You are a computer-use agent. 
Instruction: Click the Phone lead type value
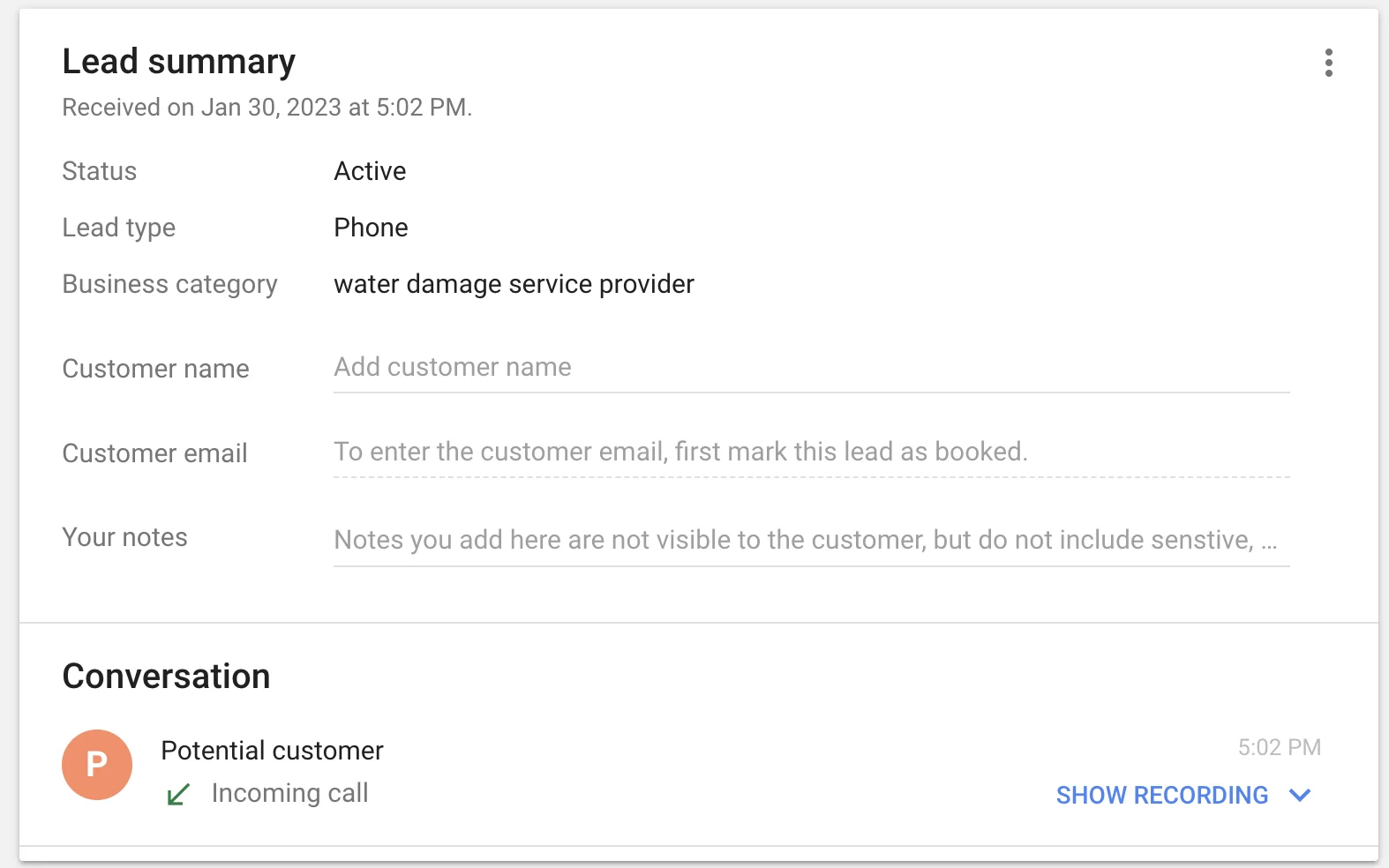coord(371,228)
